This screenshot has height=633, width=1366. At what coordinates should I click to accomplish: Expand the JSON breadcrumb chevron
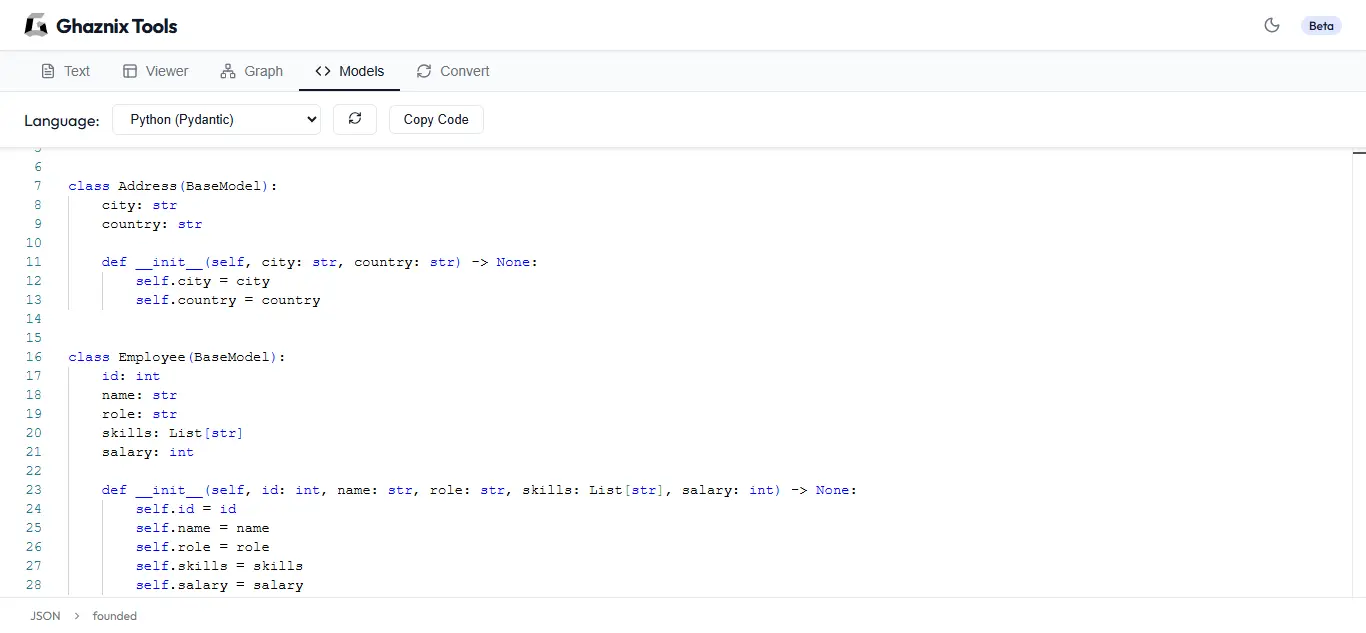pos(75,616)
